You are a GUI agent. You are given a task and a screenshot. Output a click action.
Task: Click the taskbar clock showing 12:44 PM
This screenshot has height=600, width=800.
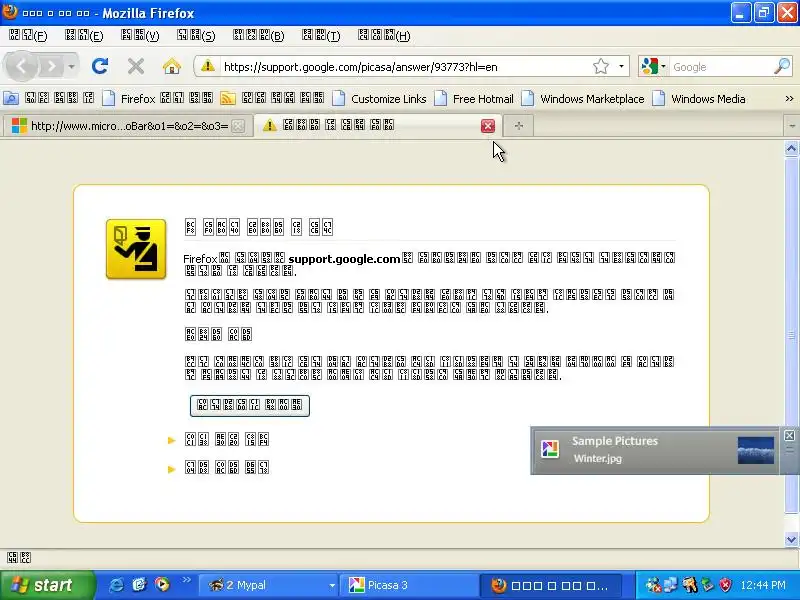click(x=763, y=585)
